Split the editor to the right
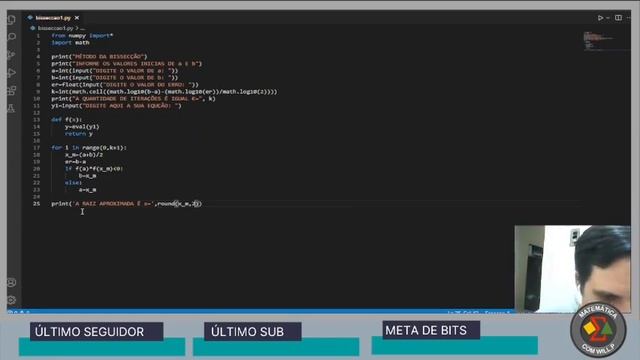 point(618,18)
